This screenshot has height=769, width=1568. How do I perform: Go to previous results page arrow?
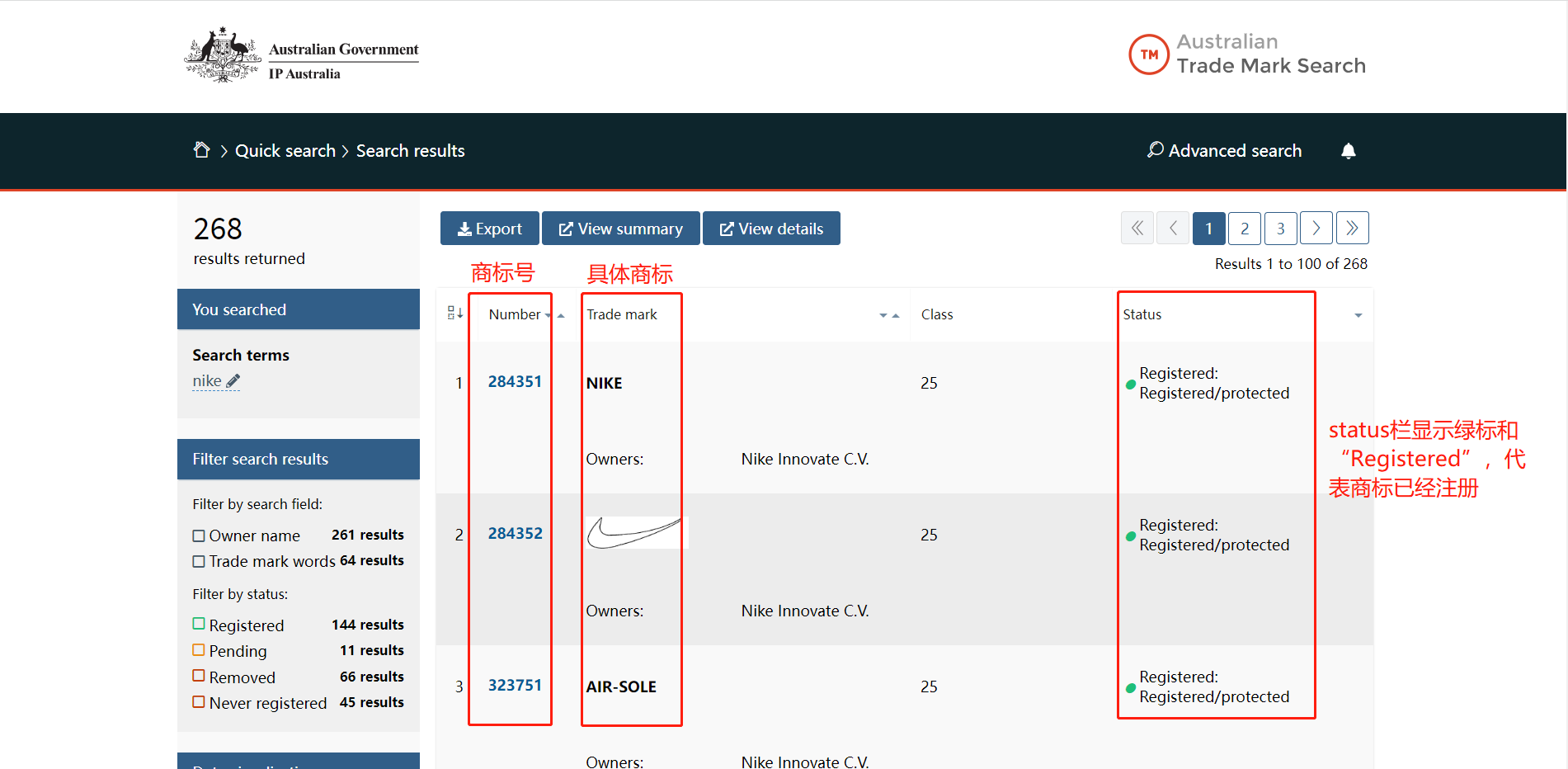click(1173, 229)
